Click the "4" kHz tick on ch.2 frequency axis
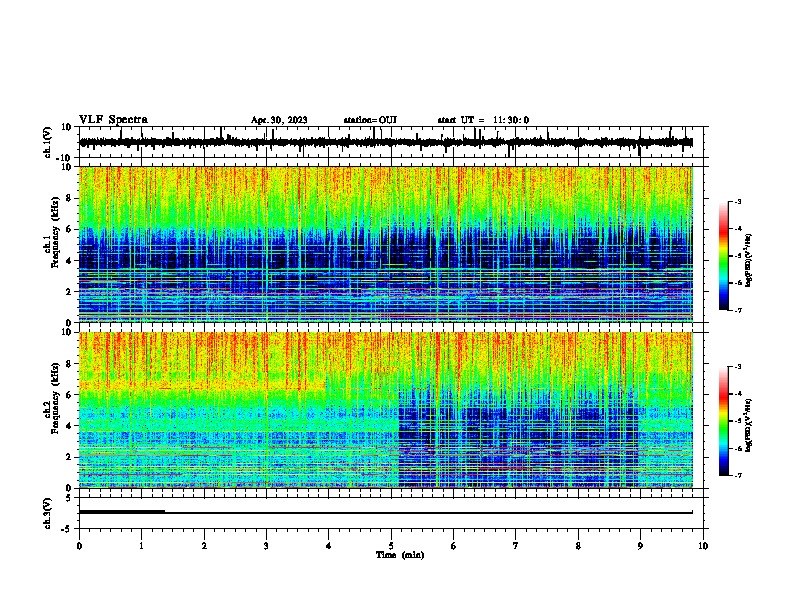The width and height of the screenshot is (792, 612). (x=69, y=426)
